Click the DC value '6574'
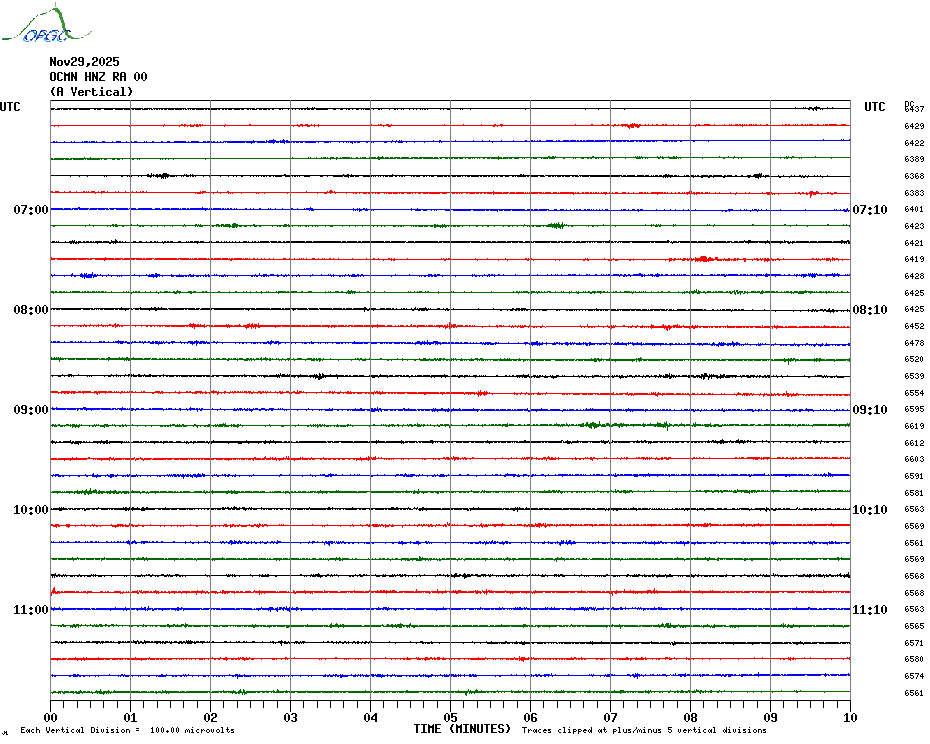This screenshot has height=744, width=930. click(x=915, y=676)
